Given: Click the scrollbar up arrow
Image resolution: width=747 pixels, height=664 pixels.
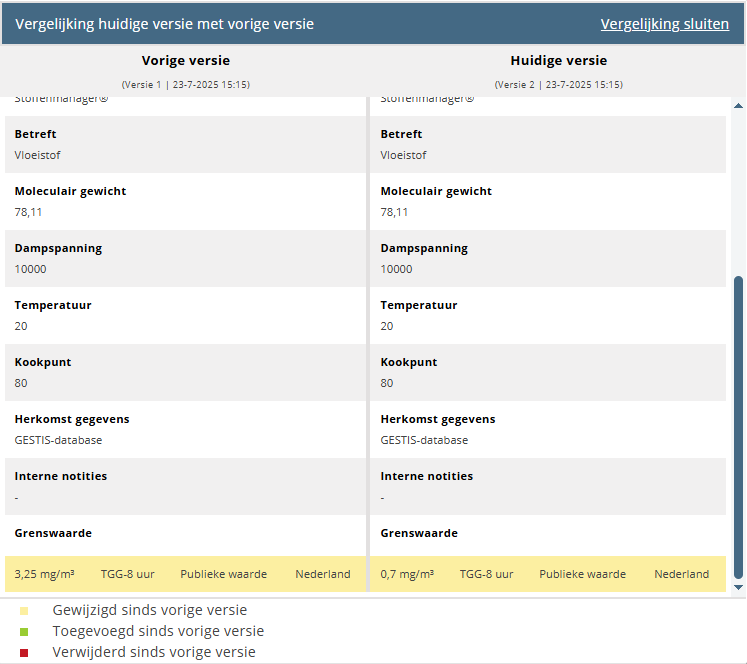Looking at the screenshot, I should coord(739,105).
